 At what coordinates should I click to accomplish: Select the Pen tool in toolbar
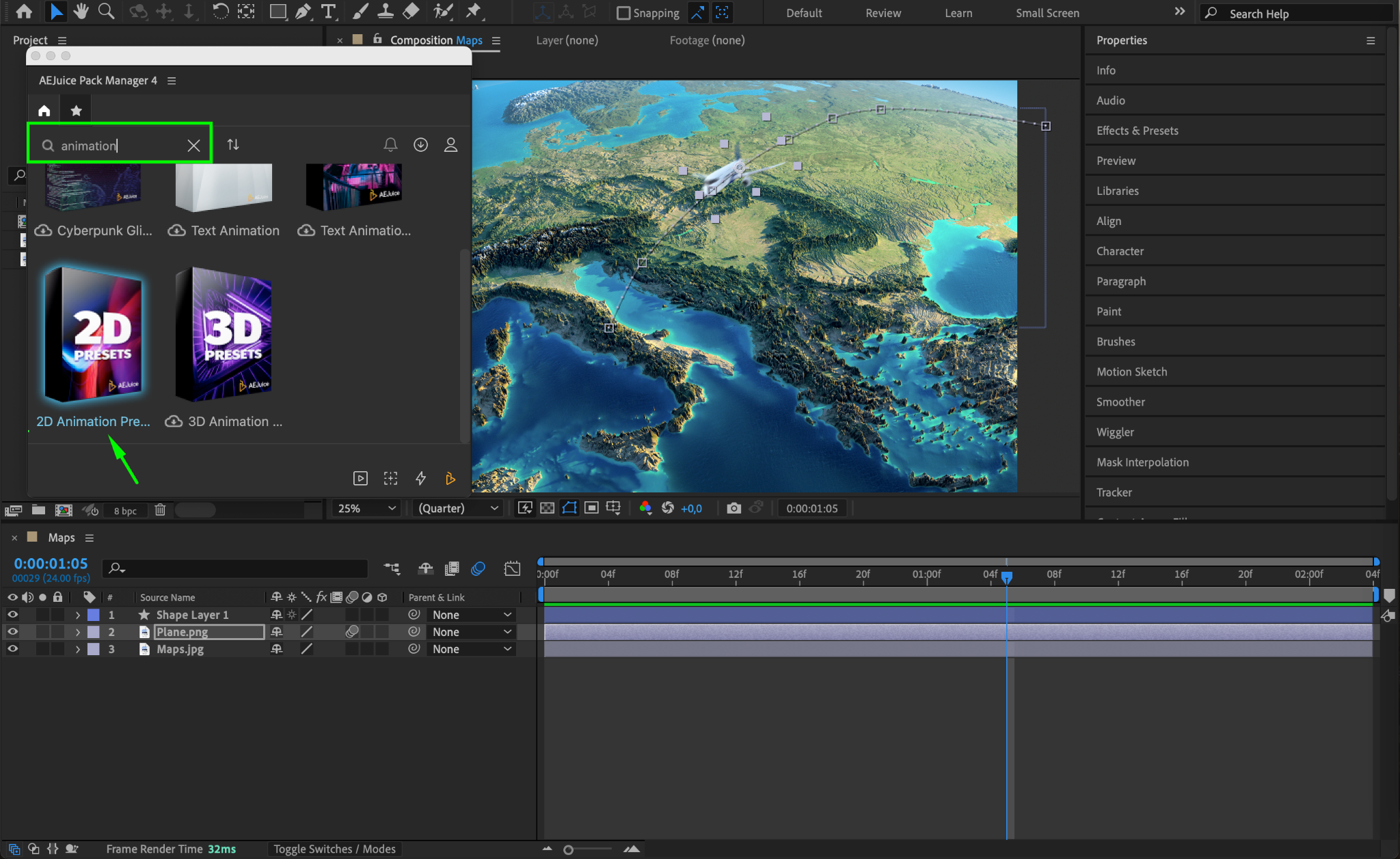pos(303,12)
